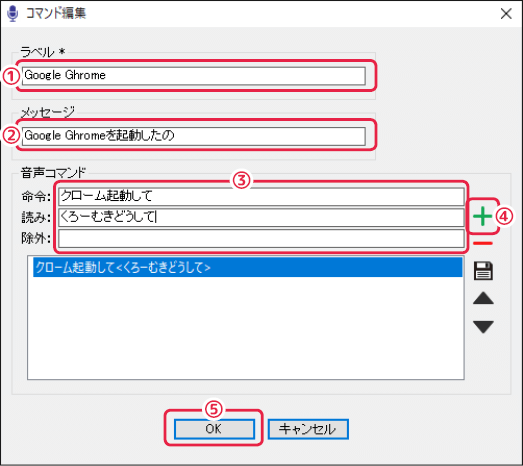Move the command down with the down triangle icon
Image resolution: width=523 pixels, height=466 pixels.
(x=483, y=327)
